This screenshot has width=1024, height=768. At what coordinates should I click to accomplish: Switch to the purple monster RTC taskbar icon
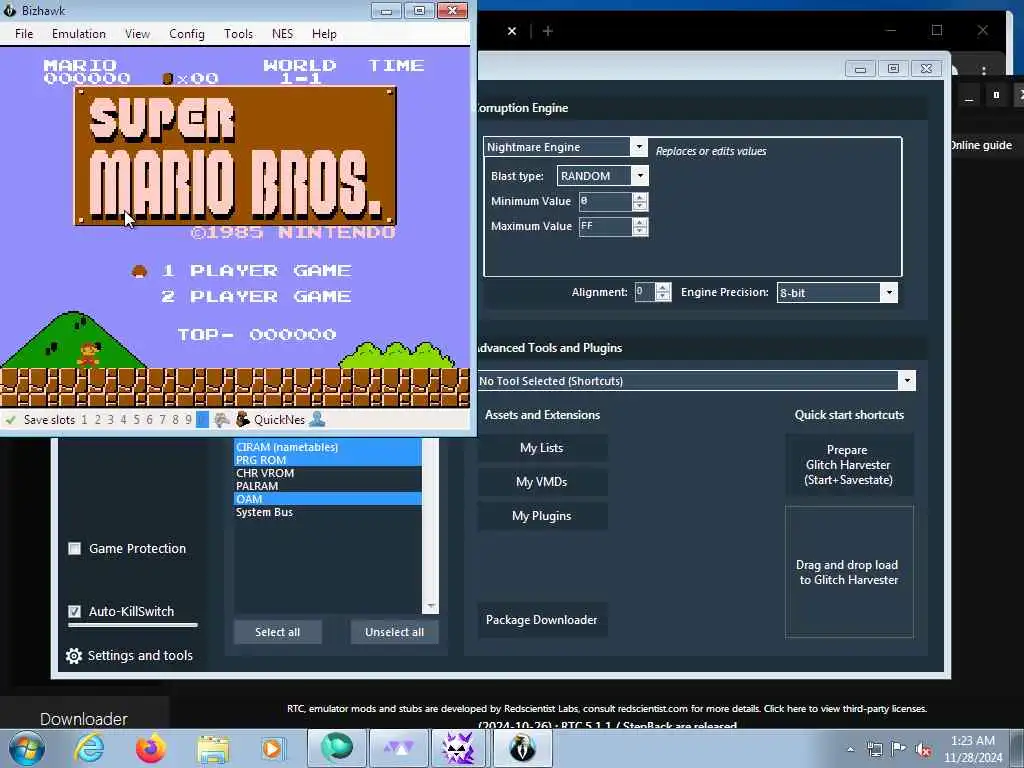458,748
